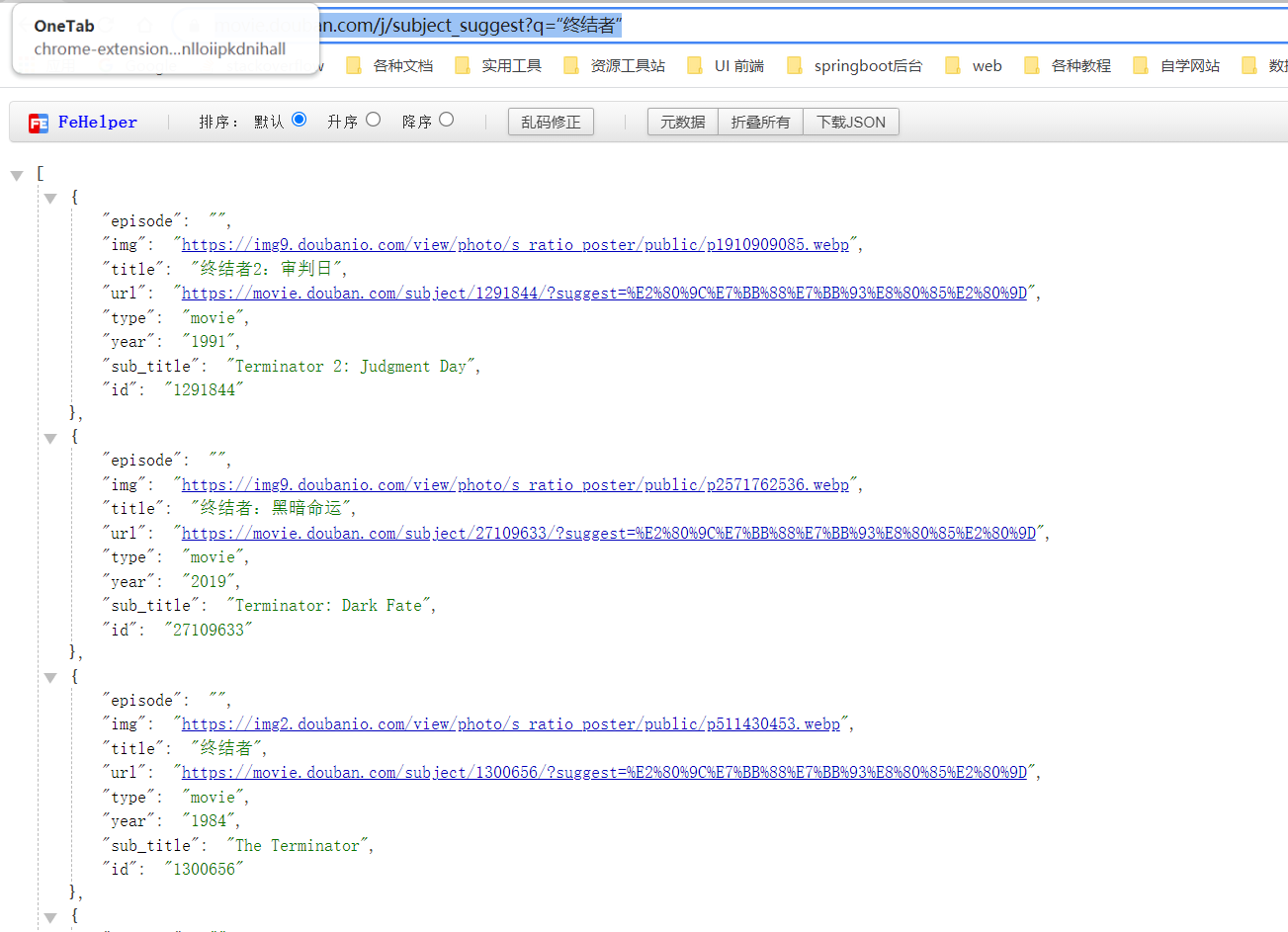
Task: Collapse the root JSON array
Action: [x=17, y=175]
